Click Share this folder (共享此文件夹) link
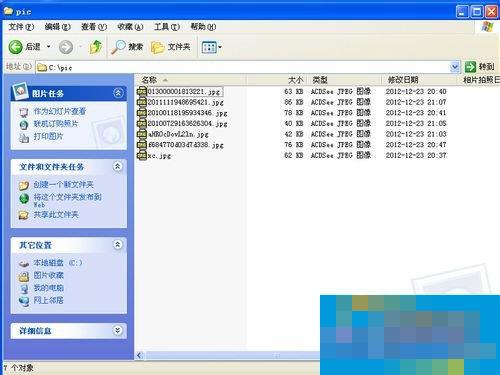The height and width of the screenshot is (375, 500). [56, 214]
